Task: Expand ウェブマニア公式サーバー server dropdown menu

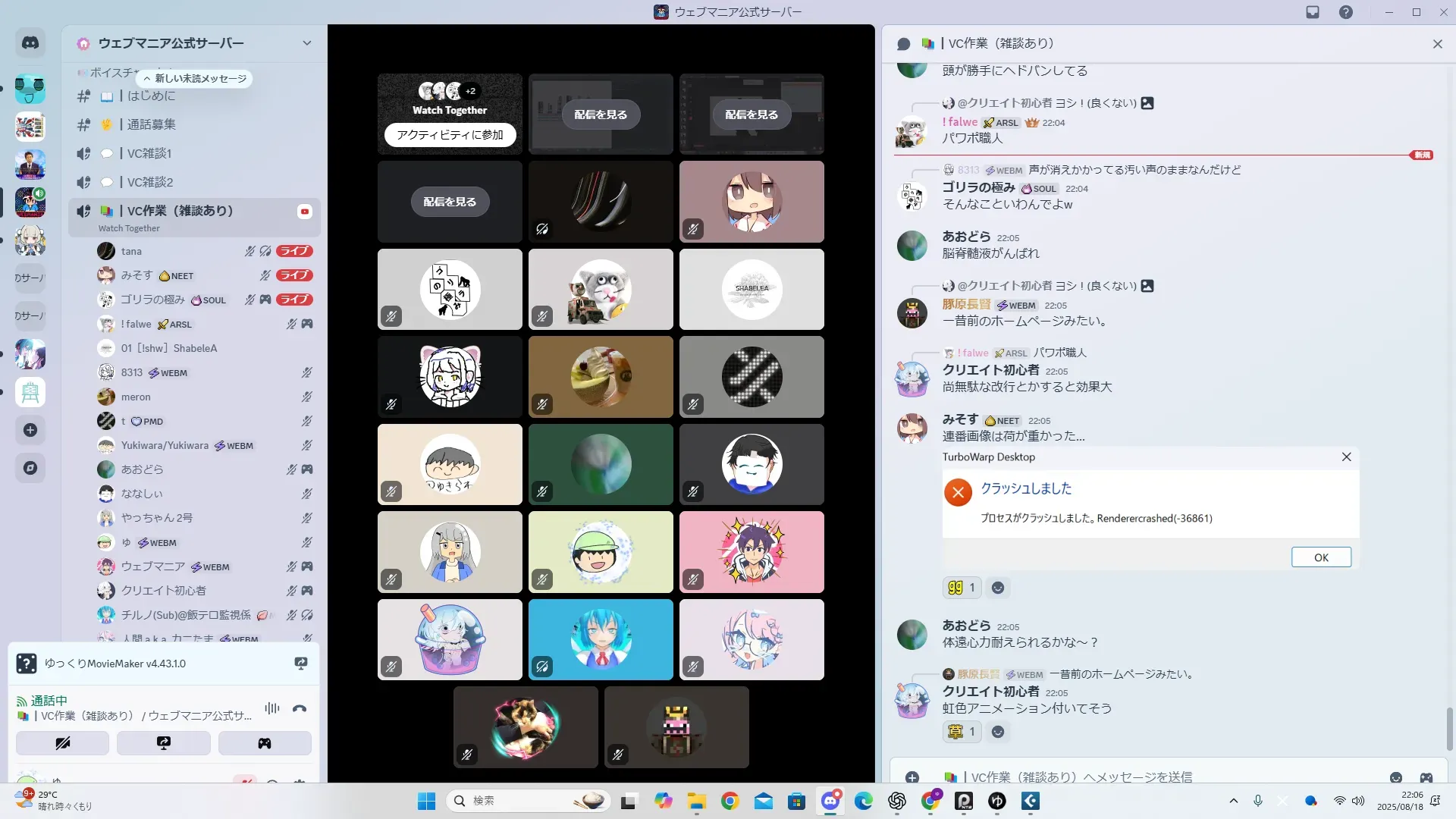Action: [x=307, y=43]
